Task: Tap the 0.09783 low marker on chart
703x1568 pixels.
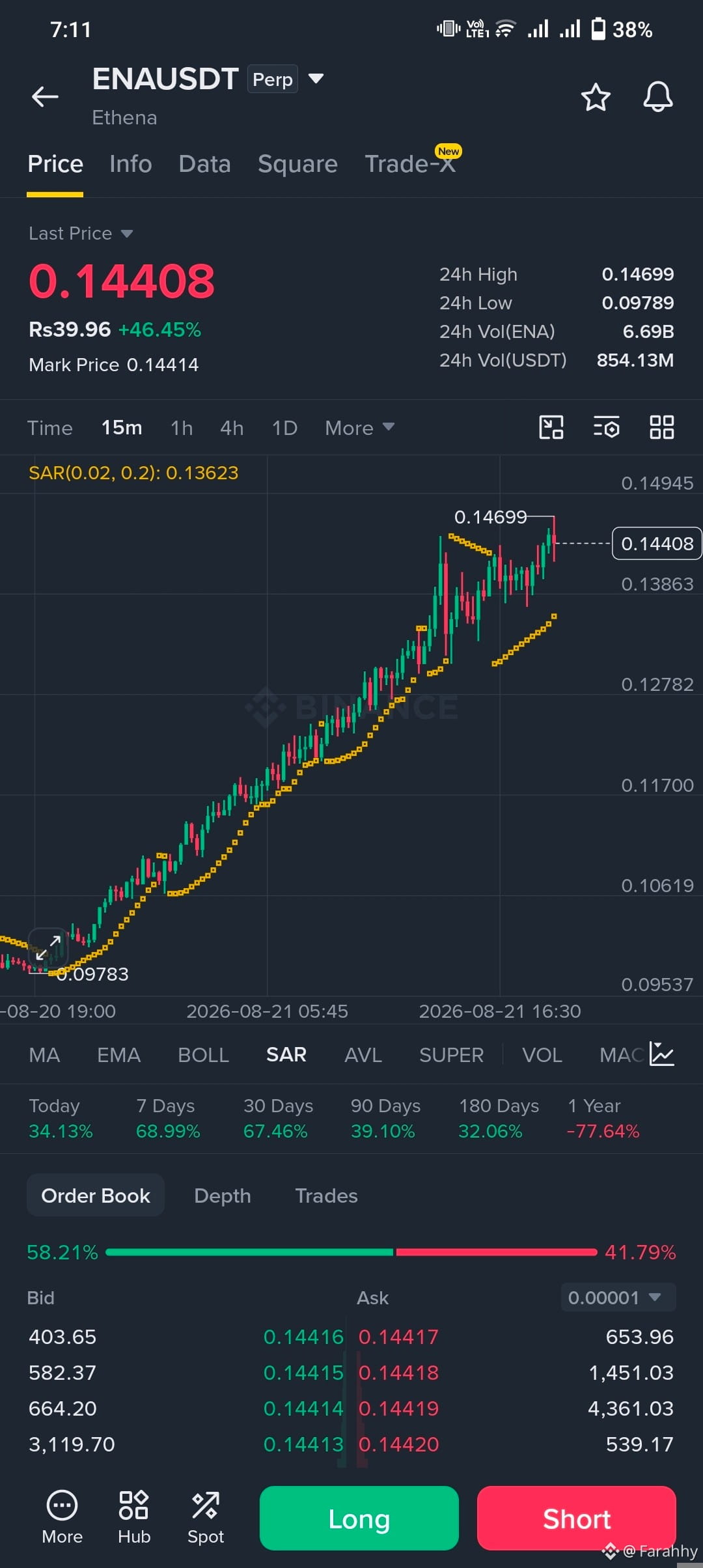Action: 92,974
